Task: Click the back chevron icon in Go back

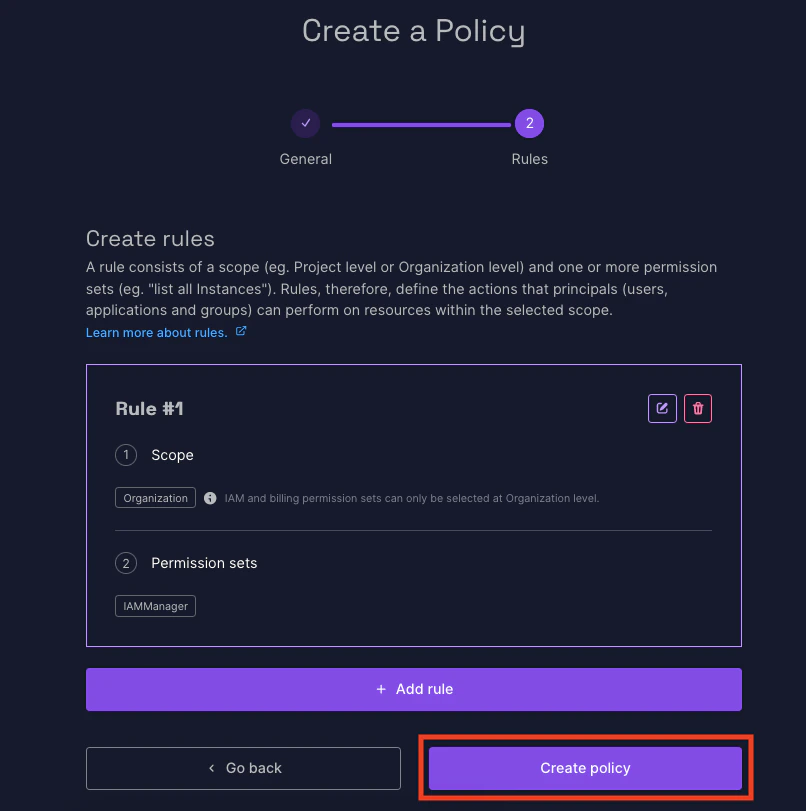Action: [x=211, y=768]
